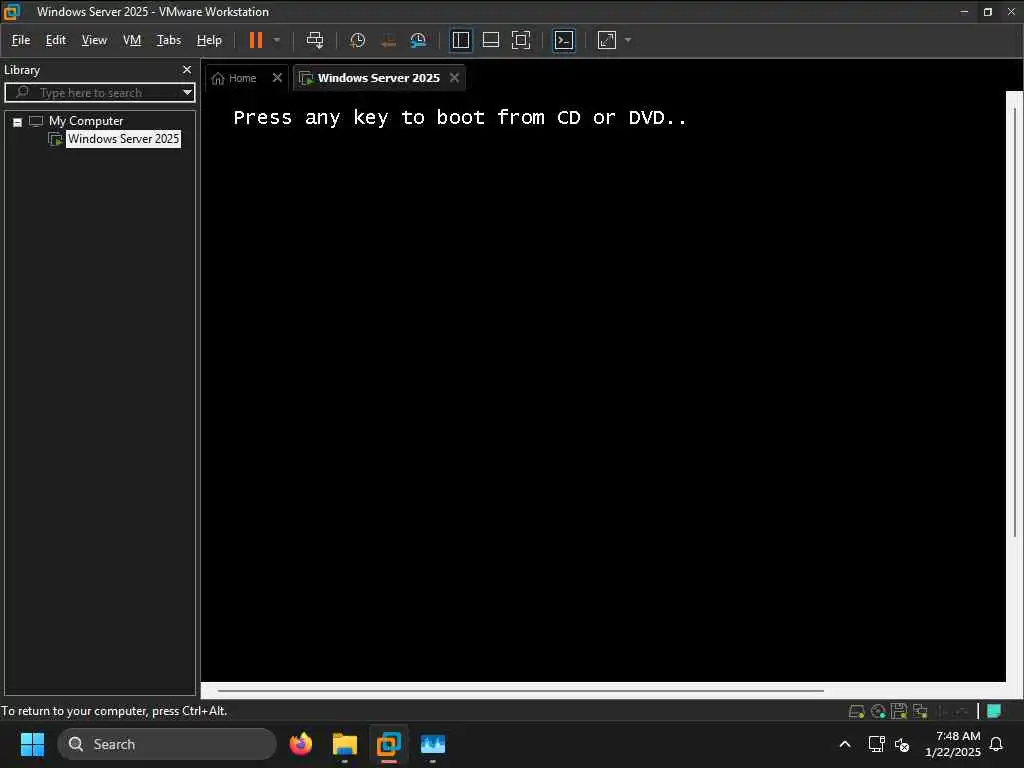Open the notifications bell
Screen dimensions: 1024x768
(x=996, y=744)
